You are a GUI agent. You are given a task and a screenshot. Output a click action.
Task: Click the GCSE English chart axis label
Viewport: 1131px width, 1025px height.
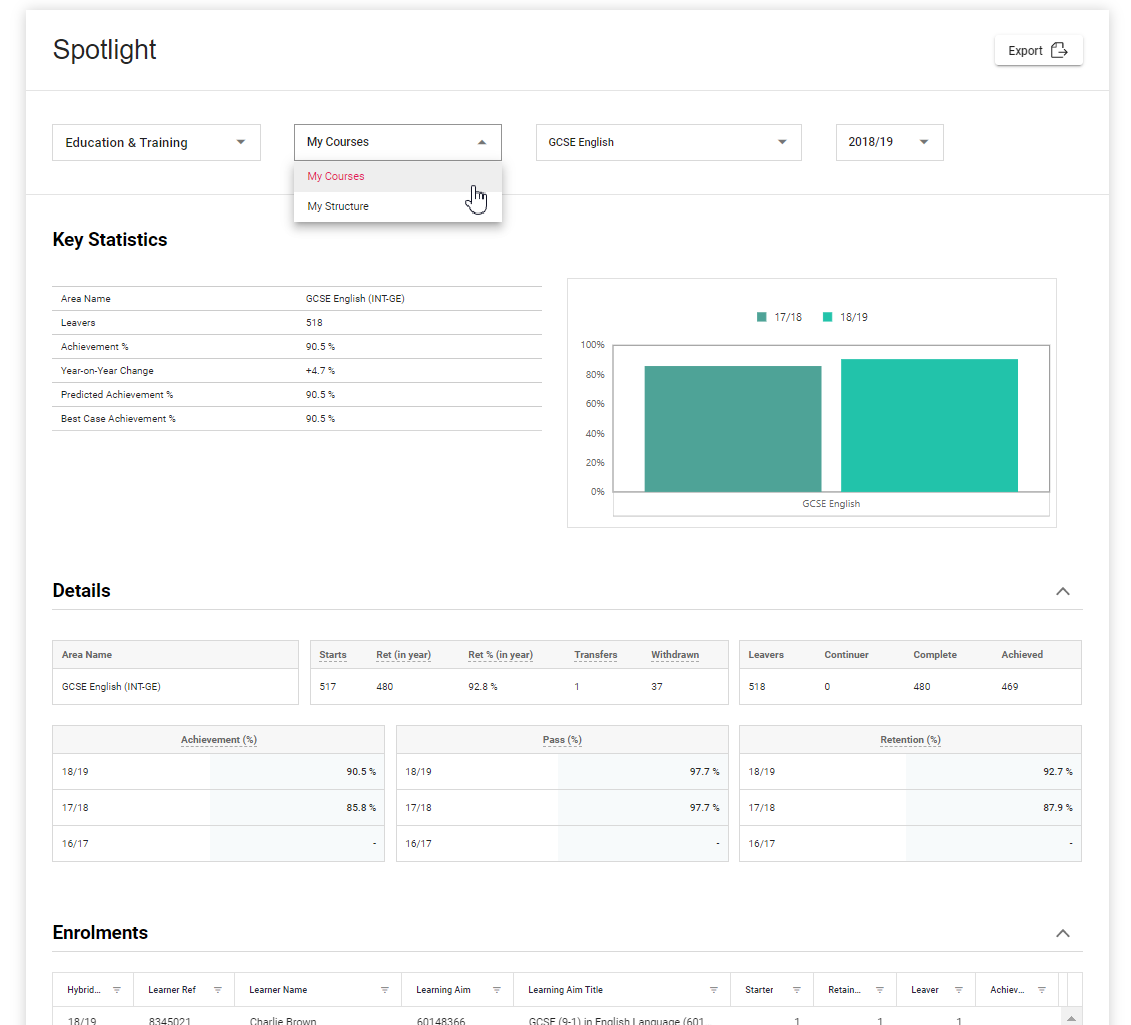(x=831, y=504)
